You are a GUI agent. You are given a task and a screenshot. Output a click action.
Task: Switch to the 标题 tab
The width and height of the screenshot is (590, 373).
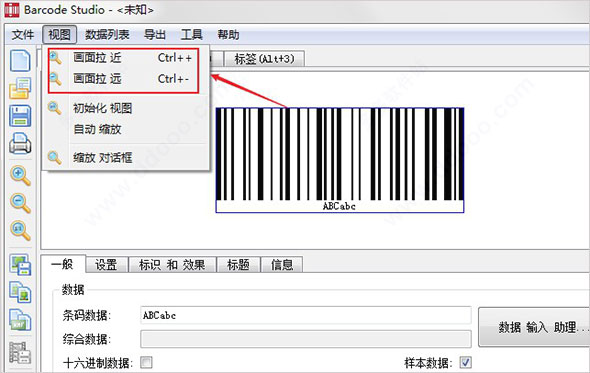click(x=238, y=265)
